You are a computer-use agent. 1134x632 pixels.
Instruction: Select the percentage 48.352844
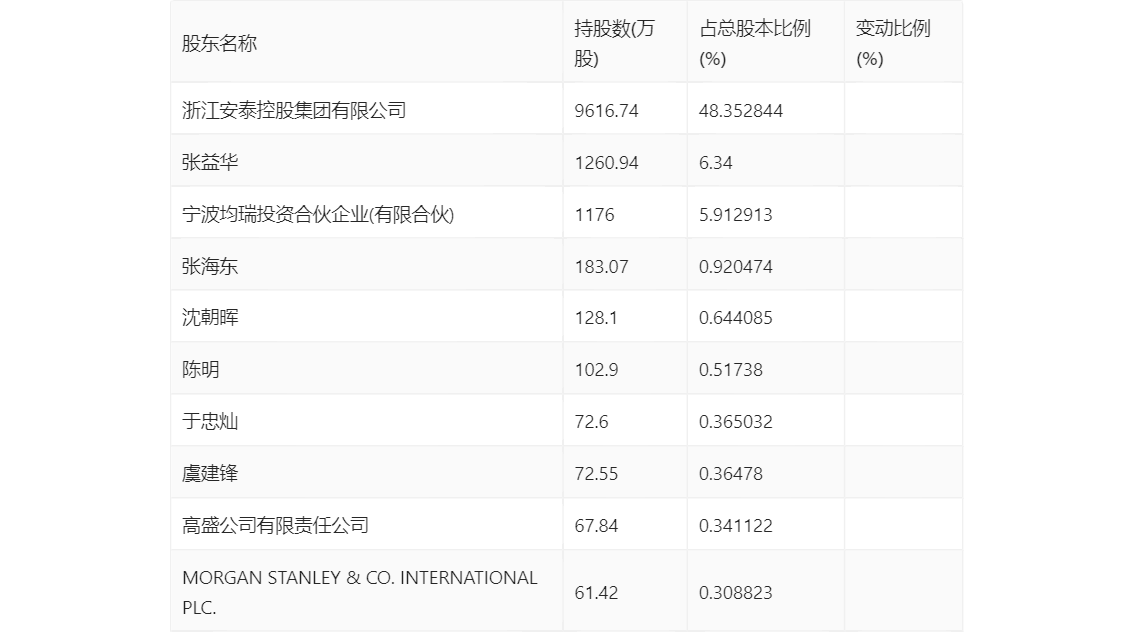(741, 111)
